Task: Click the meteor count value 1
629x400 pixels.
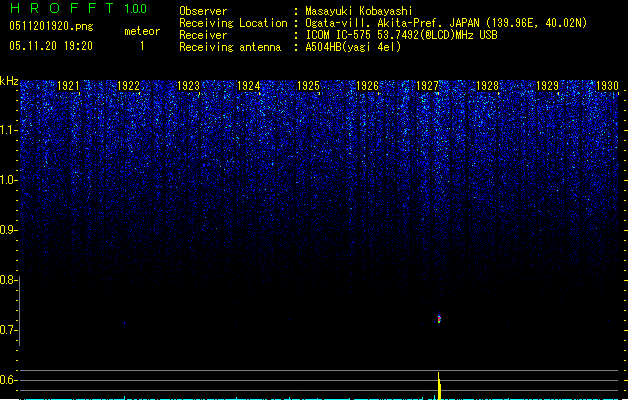Action: click(x=142, y=46)
